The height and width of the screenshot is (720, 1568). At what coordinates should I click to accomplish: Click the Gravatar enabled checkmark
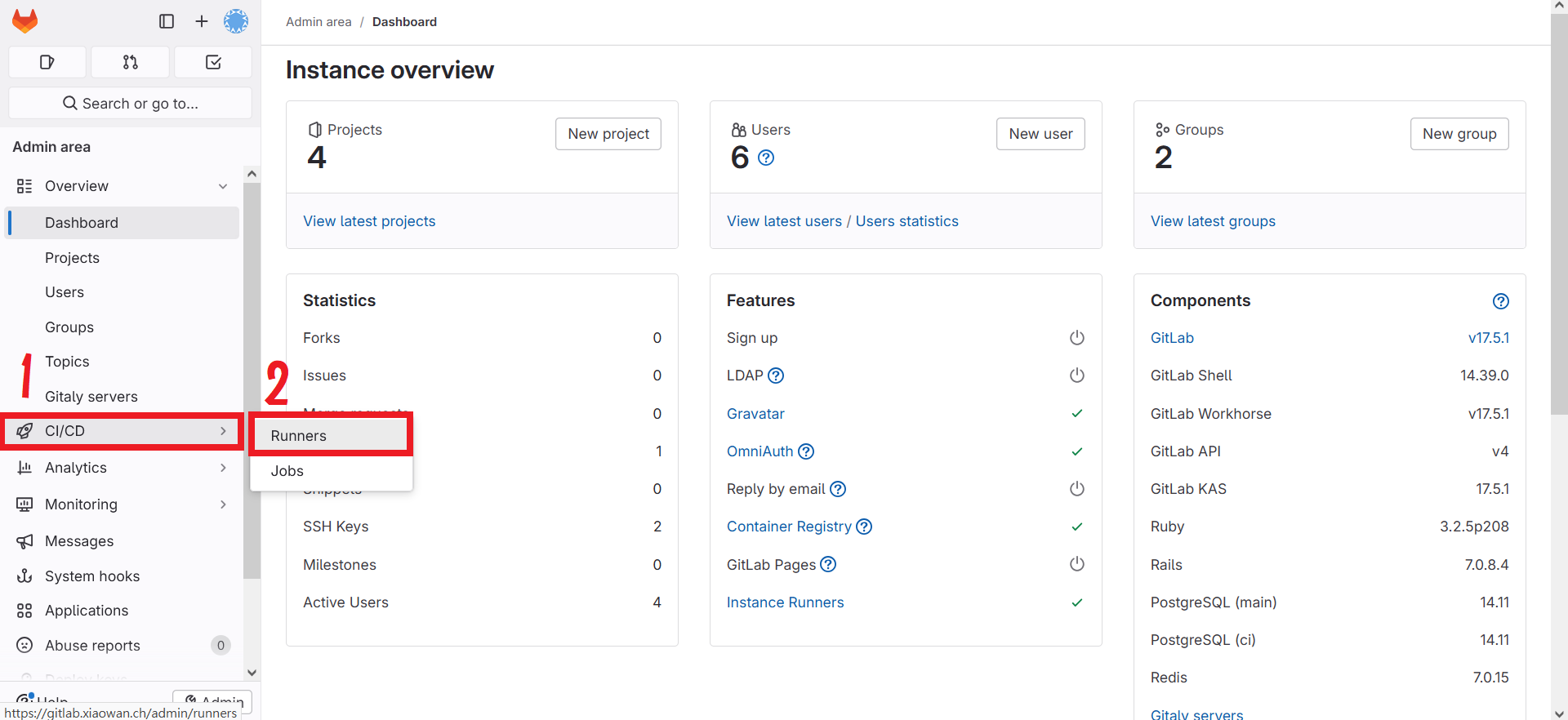coord(1077,414)
